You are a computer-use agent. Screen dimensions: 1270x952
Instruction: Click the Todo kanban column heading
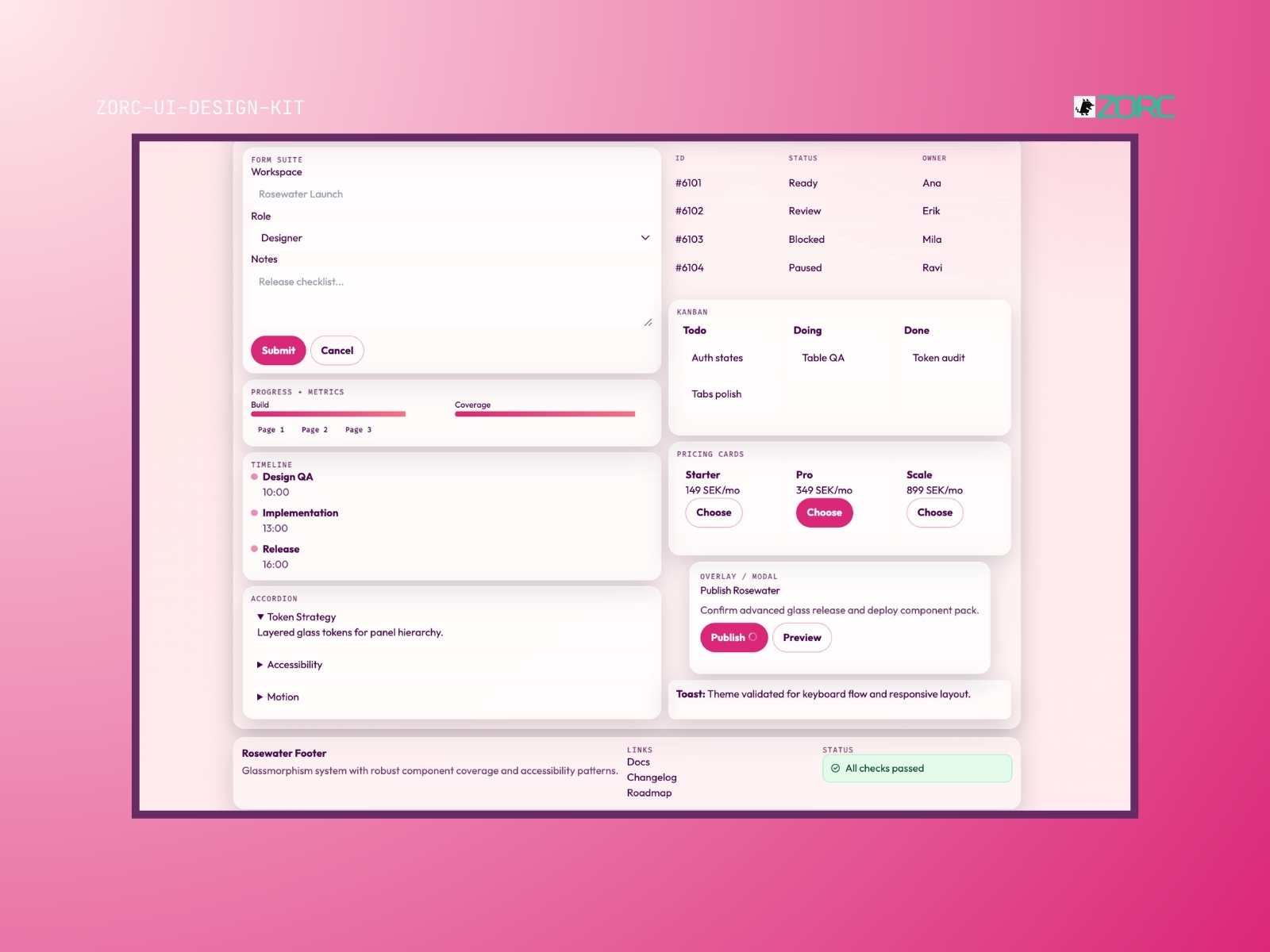[695, 331]
